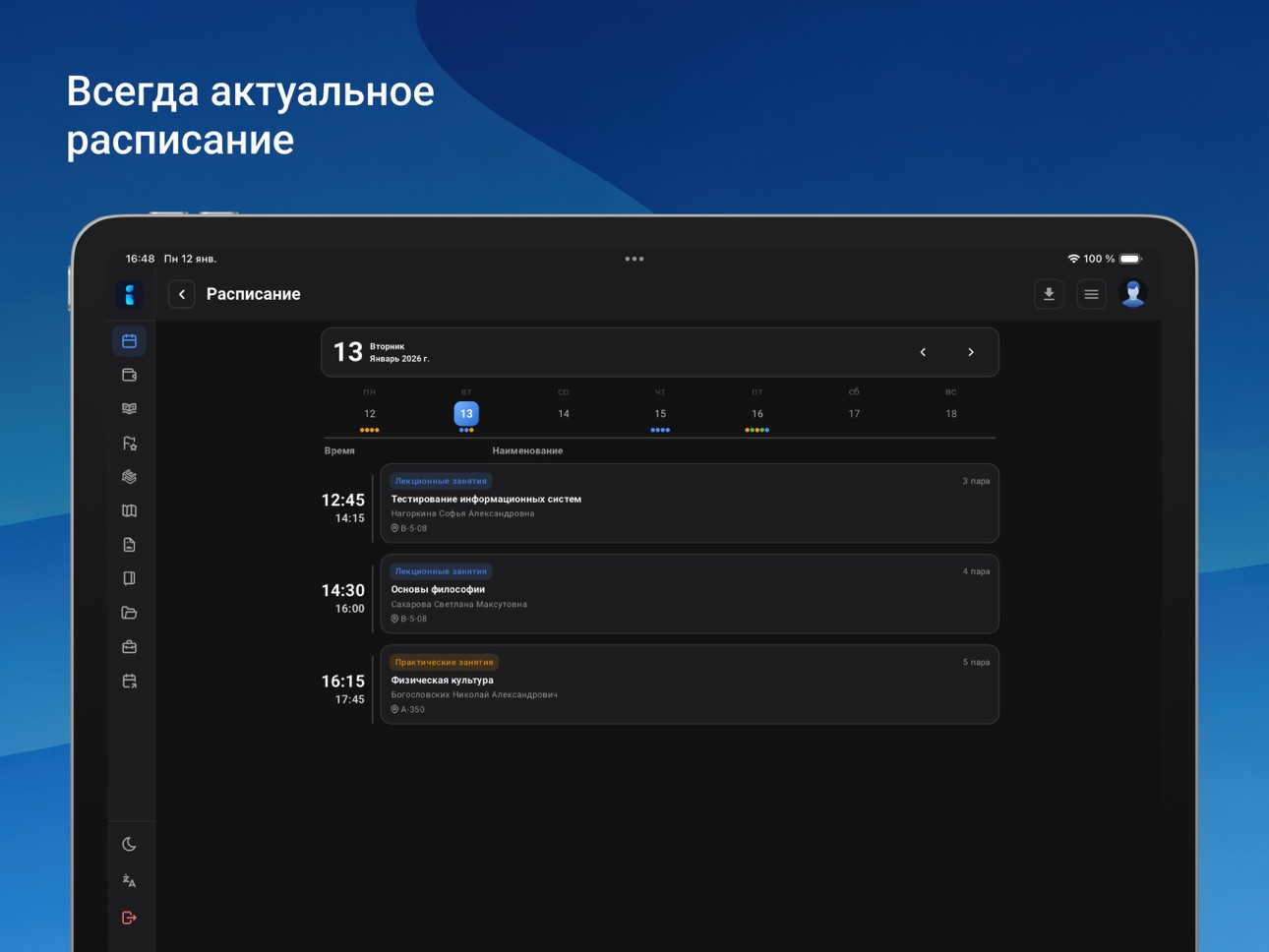Select Thursday 15 in the week strip
This screenshot has height=952, width=1269.
pyautogui.click(x=660, y=414)
